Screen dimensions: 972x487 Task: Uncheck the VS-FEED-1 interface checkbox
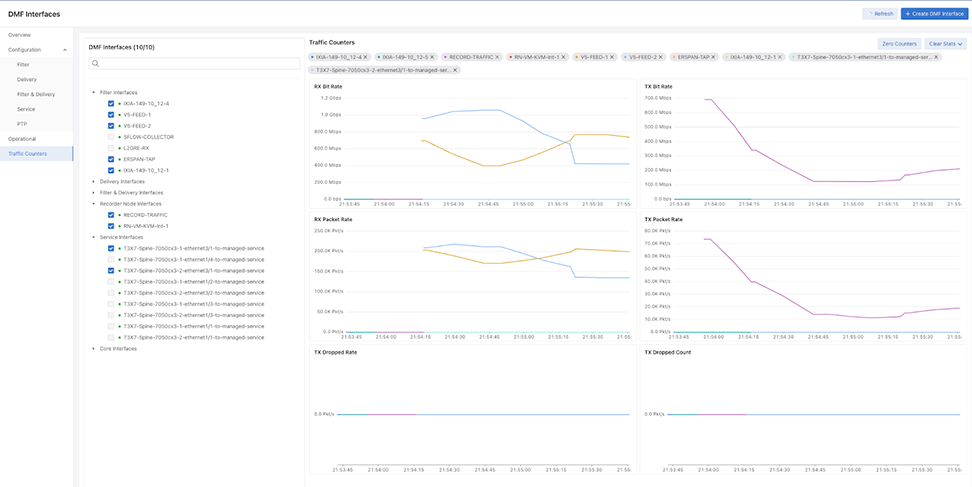tap(110, 115)
